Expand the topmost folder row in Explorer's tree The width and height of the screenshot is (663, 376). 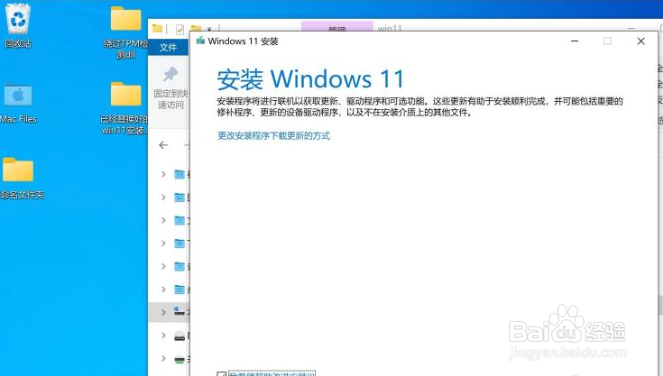163,174
